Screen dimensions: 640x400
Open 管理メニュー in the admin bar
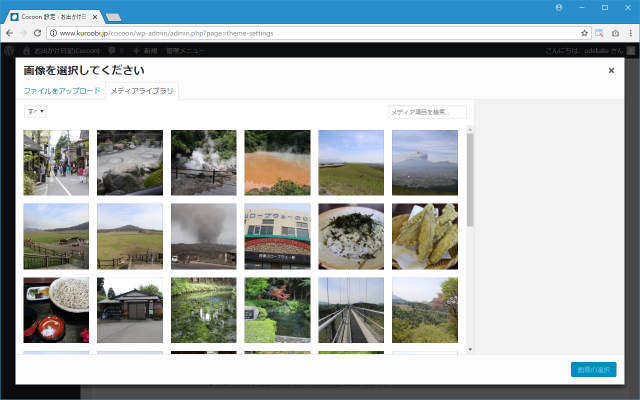[185, 51]
